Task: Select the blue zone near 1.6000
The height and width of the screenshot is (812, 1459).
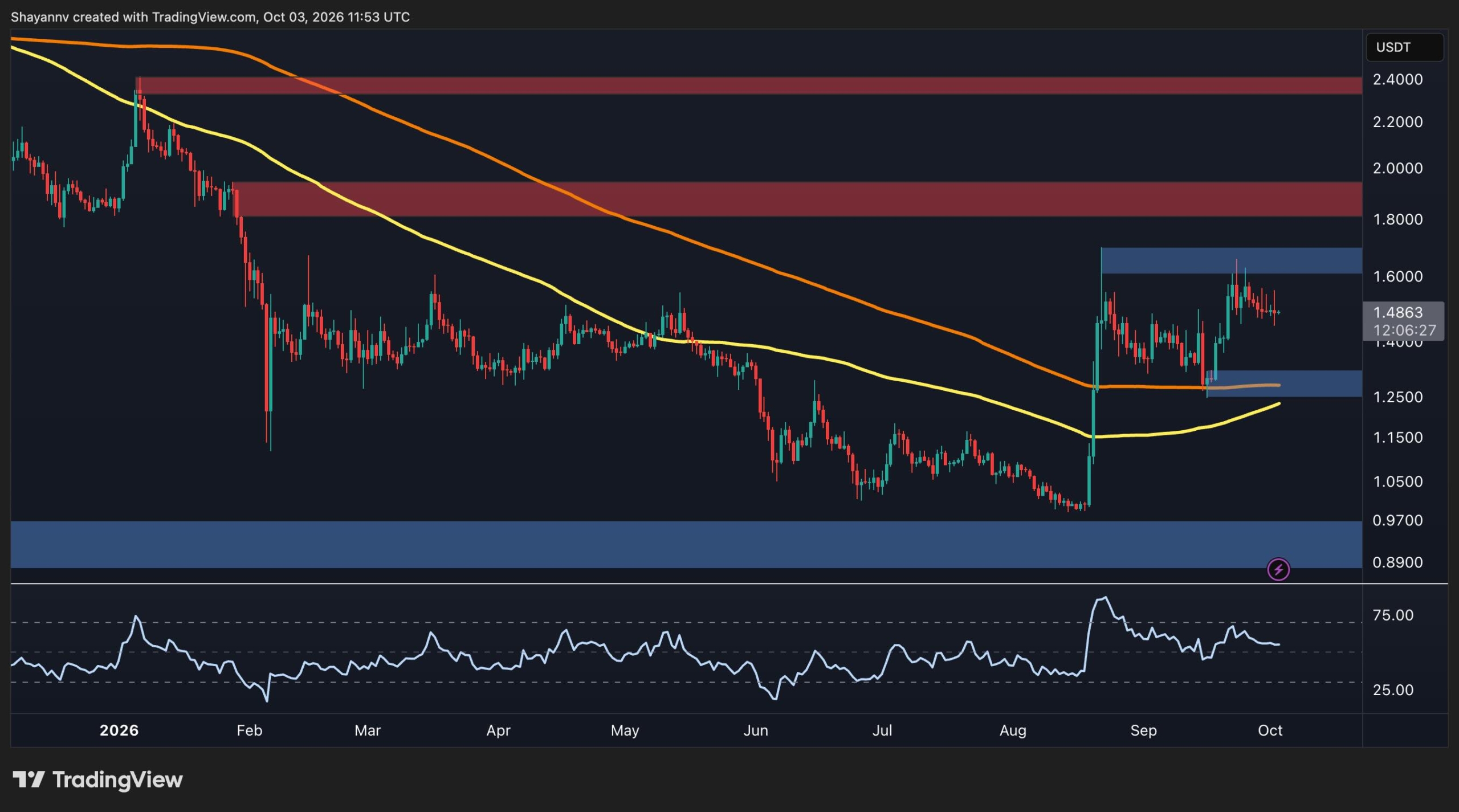Action: (x=1232, y=260)
